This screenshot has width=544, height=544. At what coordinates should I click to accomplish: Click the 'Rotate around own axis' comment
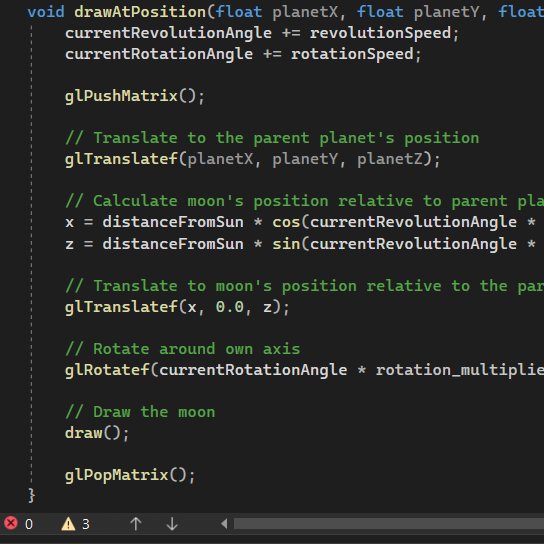pyautogui.click(x=182, y=349)
